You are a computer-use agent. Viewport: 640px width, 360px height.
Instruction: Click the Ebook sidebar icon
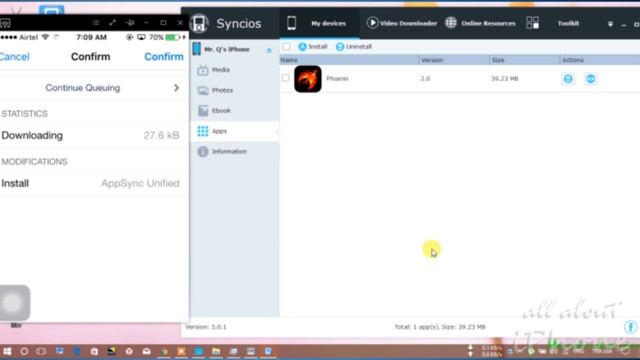(x=203, y=111)
